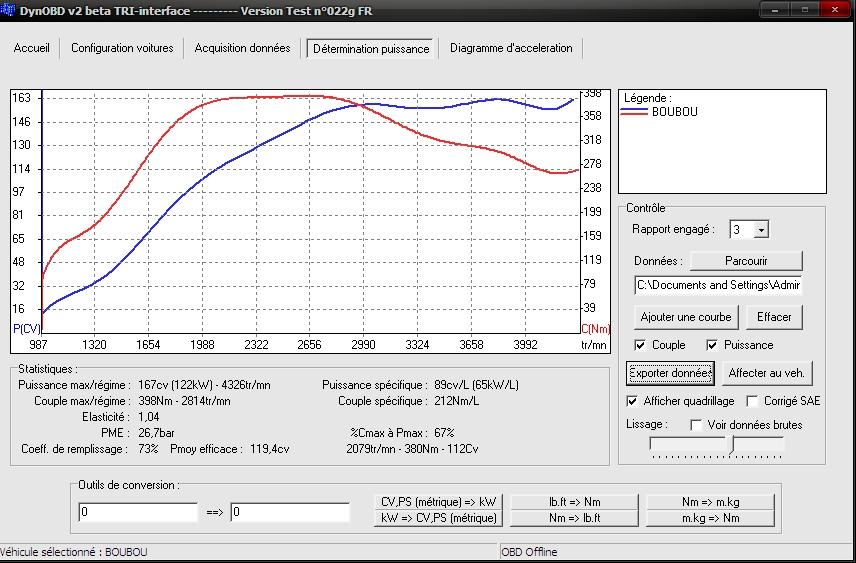Viewport: 856px width, 563px height.
Task: Click the Nm => m.kg button
Action: pyautogui.click(x=710, y=502)
